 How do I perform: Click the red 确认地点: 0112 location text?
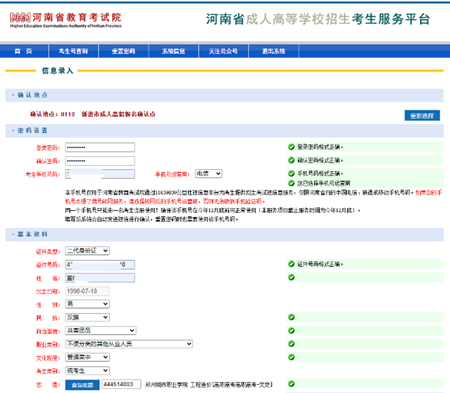tap(93, 114)
